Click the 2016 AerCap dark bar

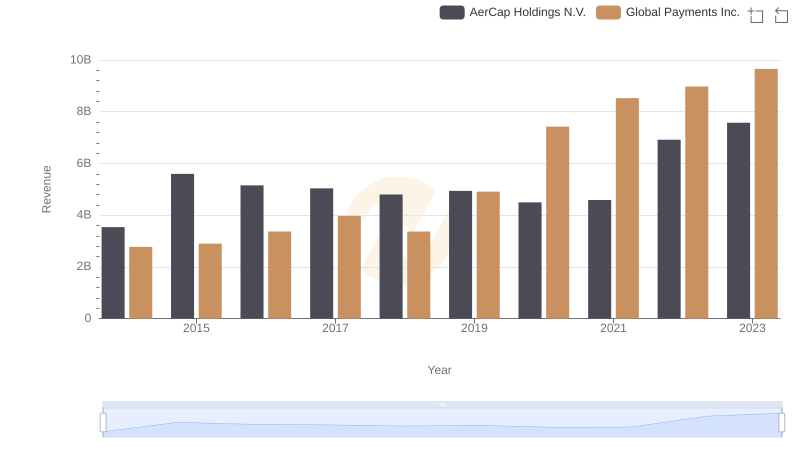pyautogui.click(x=252, y=252)
